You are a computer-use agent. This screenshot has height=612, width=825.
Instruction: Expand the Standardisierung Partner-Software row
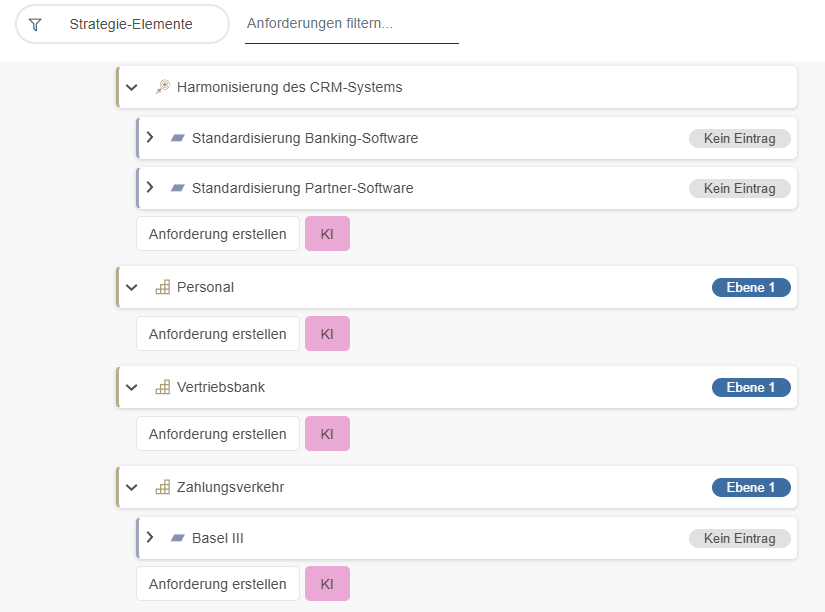[150, 188]
